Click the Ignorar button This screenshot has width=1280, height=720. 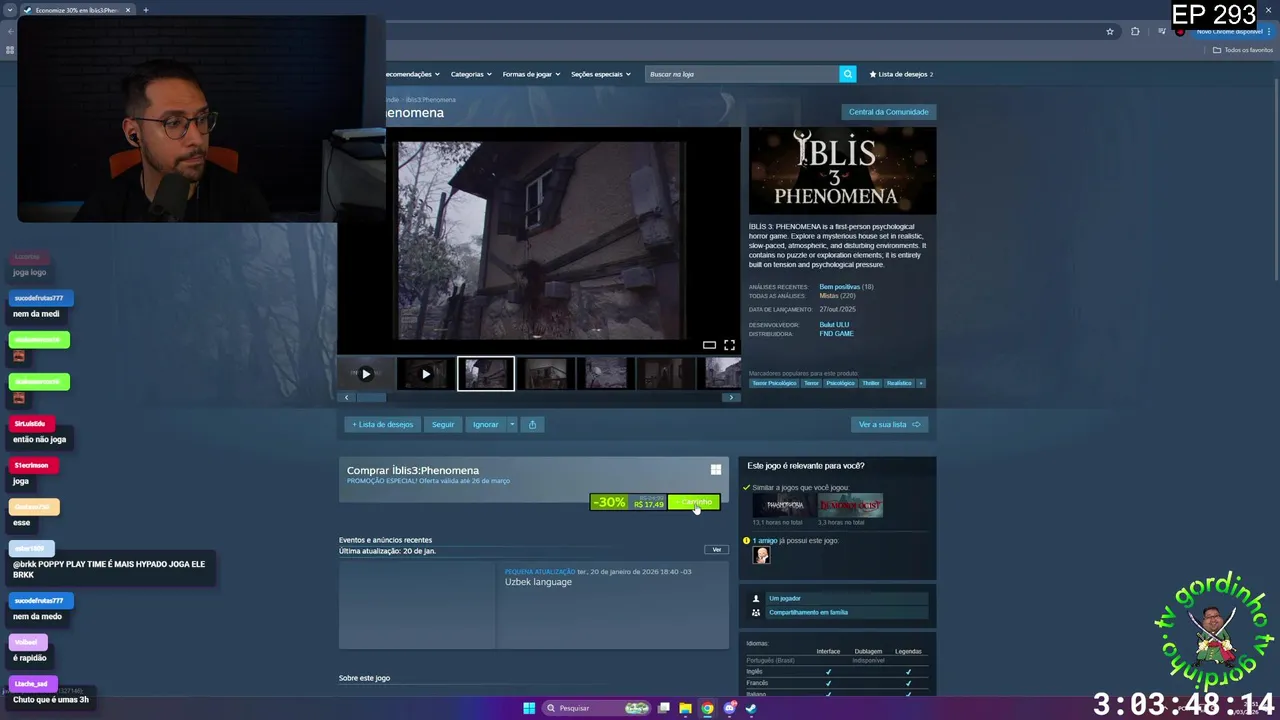tap(486, 424)
